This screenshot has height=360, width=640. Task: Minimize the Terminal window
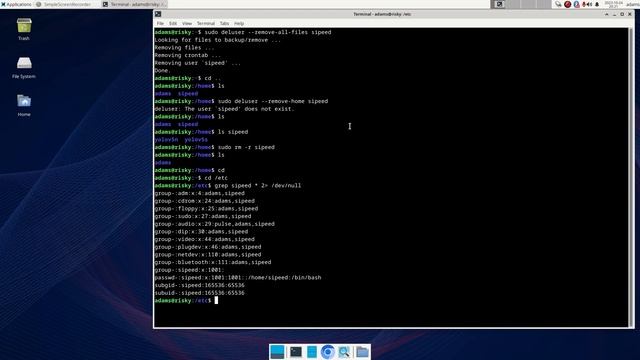pyautogui.click(x=614, y=14)
